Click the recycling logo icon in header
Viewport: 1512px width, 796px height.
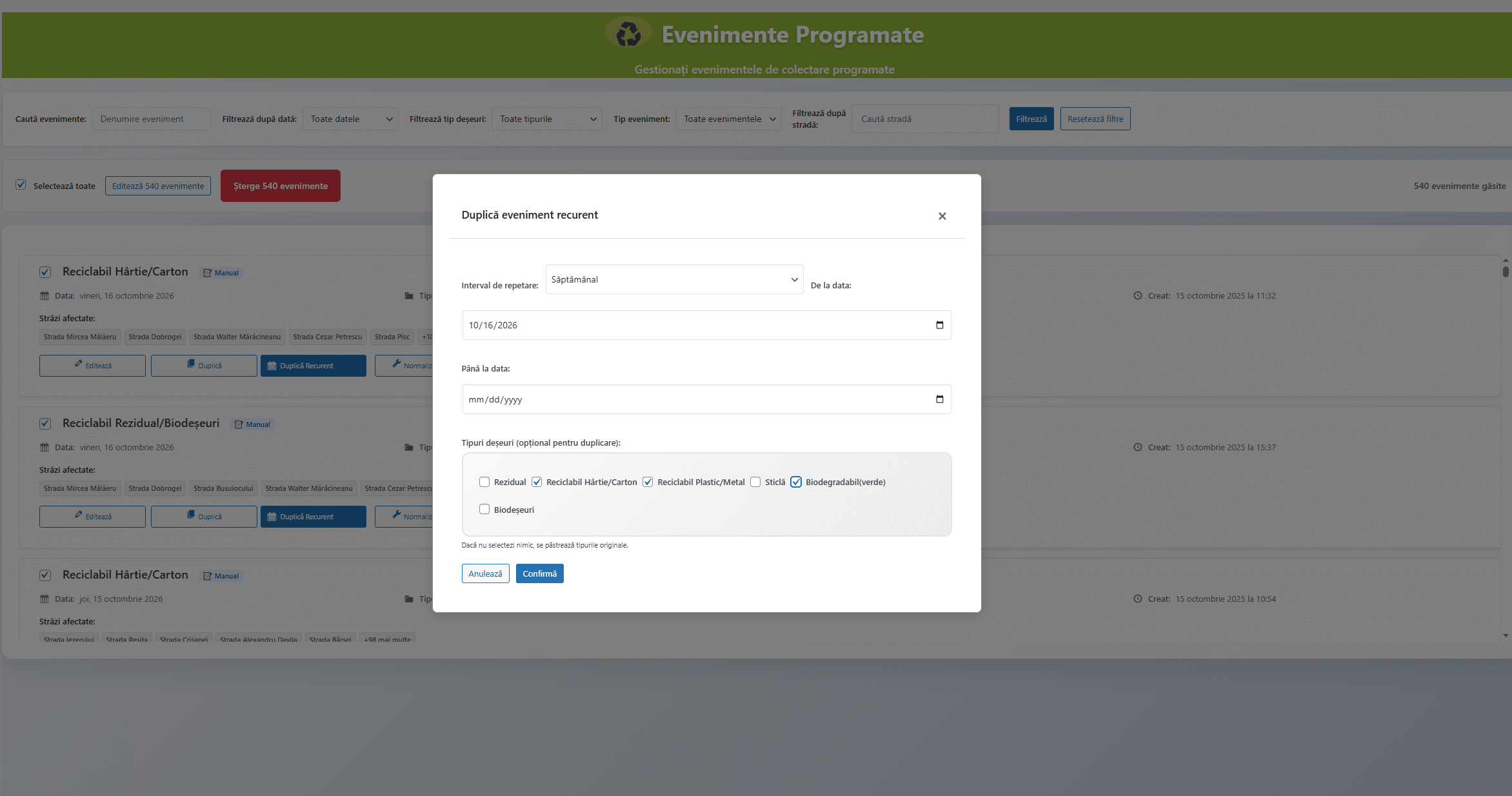(628, 34)
